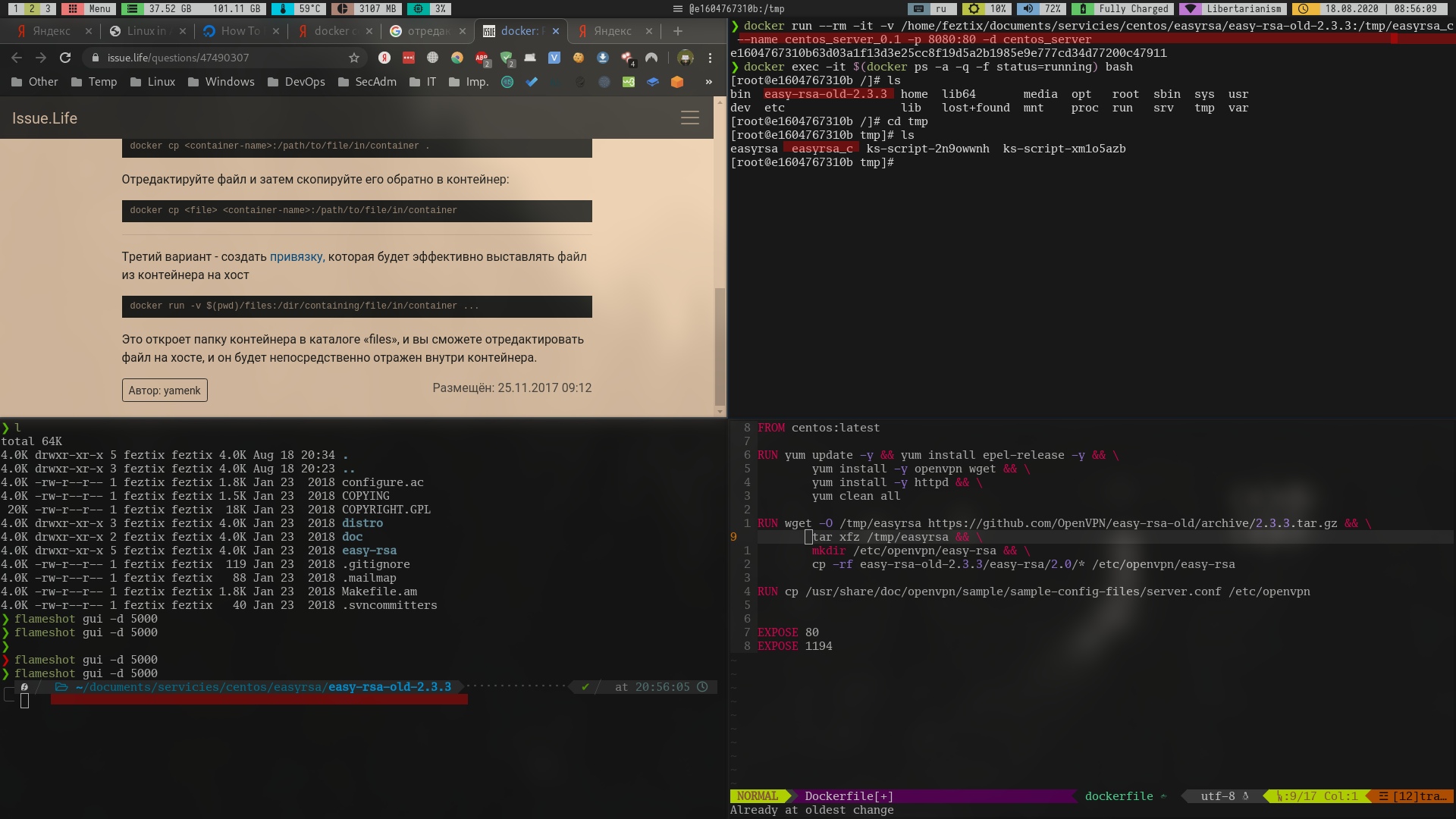Switch to the Google отредак tab
The width and height of the screenshot is (1456, 819).
pos(427,31)
